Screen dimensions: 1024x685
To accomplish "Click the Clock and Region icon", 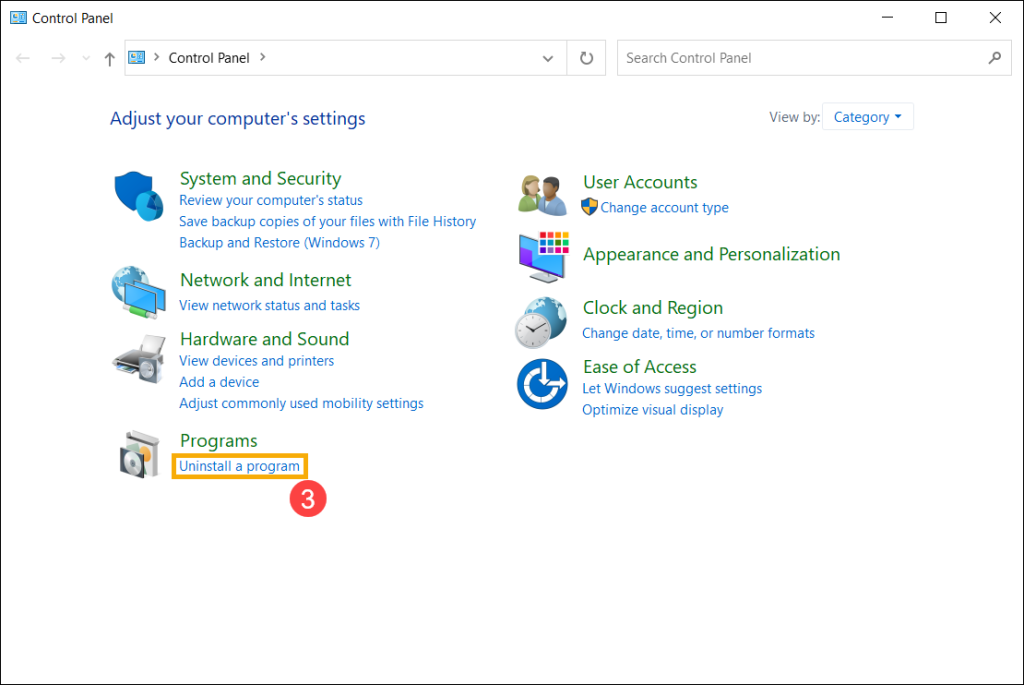I will (541, 323).
